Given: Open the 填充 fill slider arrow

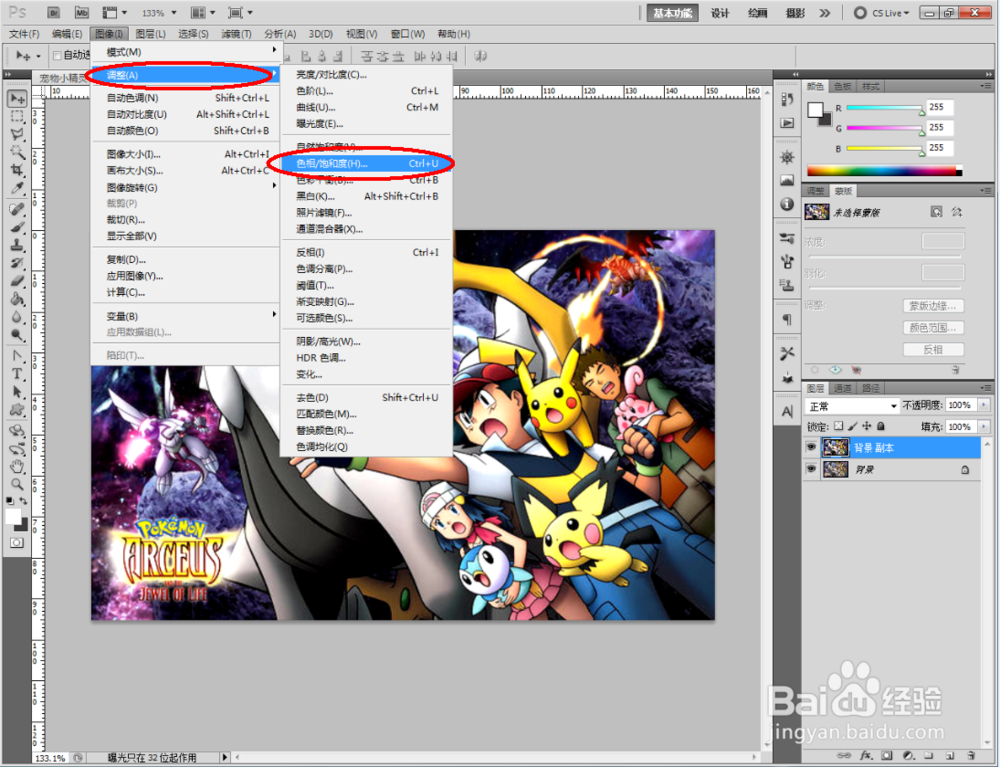Looking at the screenshot, I should (x=984, y=427).
